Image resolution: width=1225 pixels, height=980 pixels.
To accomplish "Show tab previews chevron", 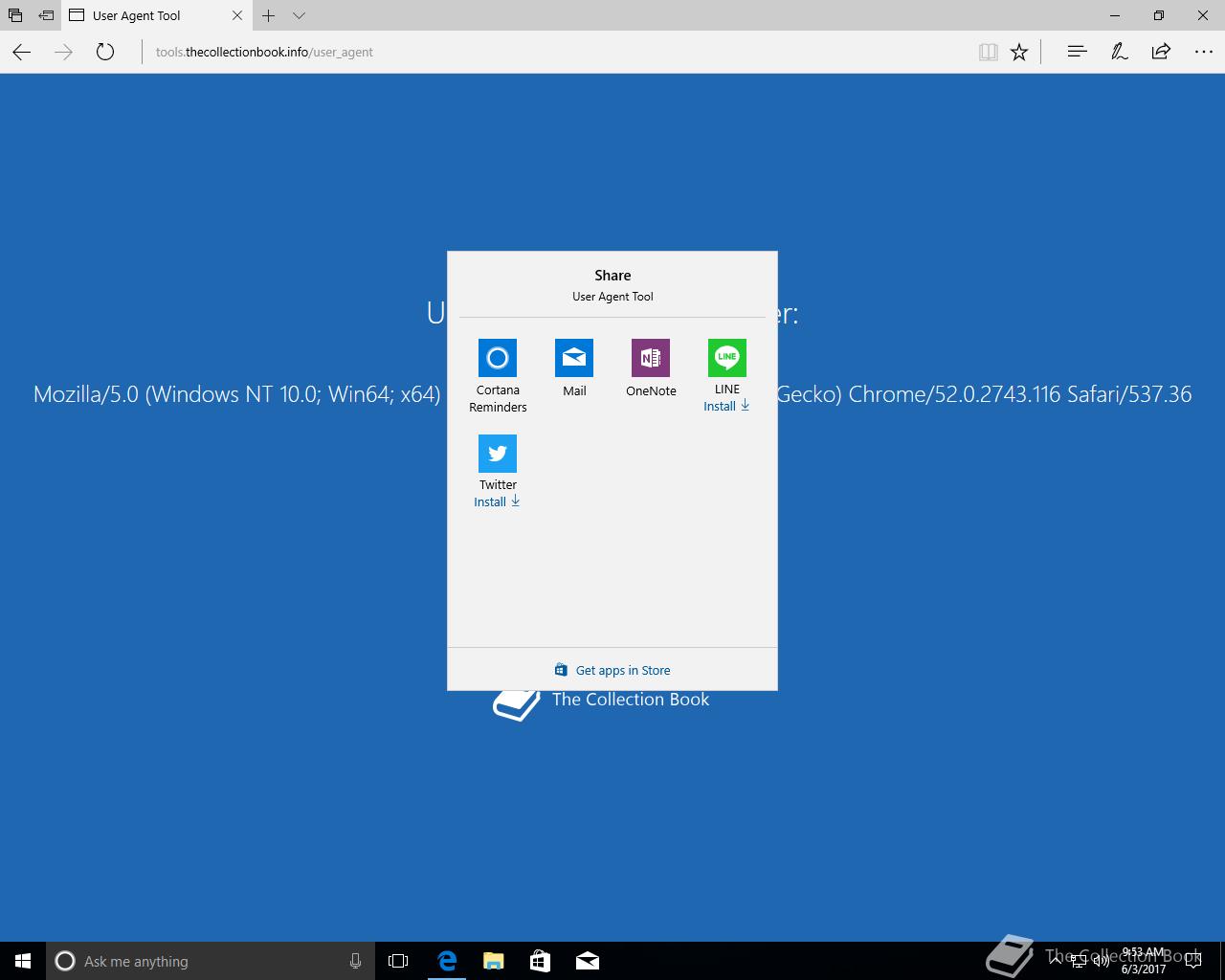I will coord(299,15).
